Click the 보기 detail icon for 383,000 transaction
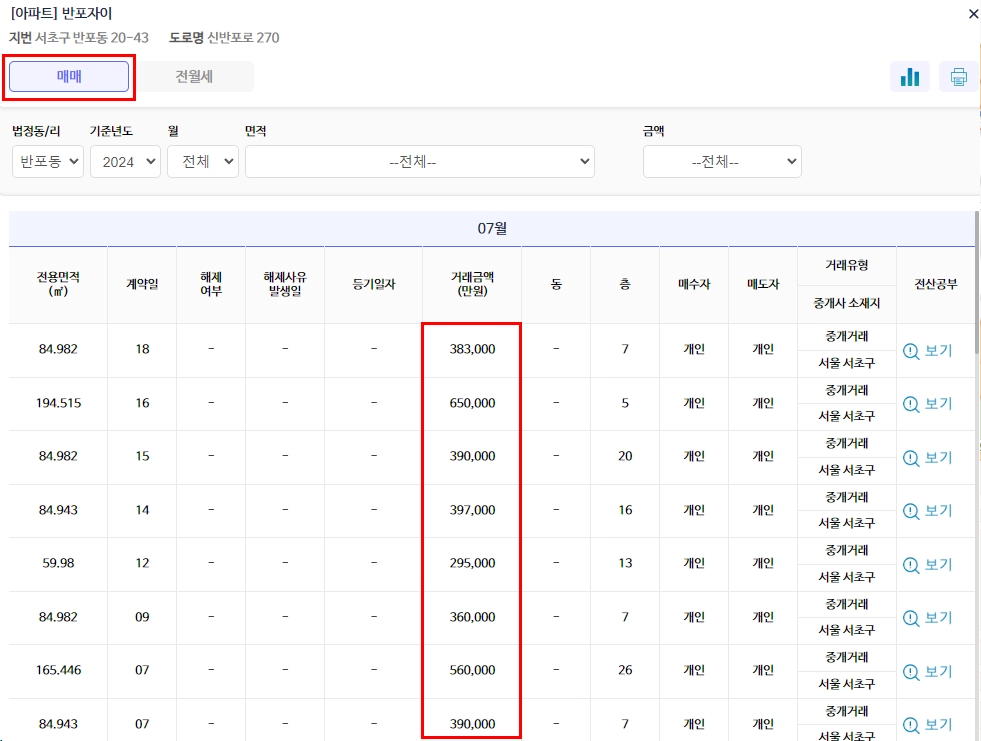This screenshot has width=981, height=741. pos(930,350)
